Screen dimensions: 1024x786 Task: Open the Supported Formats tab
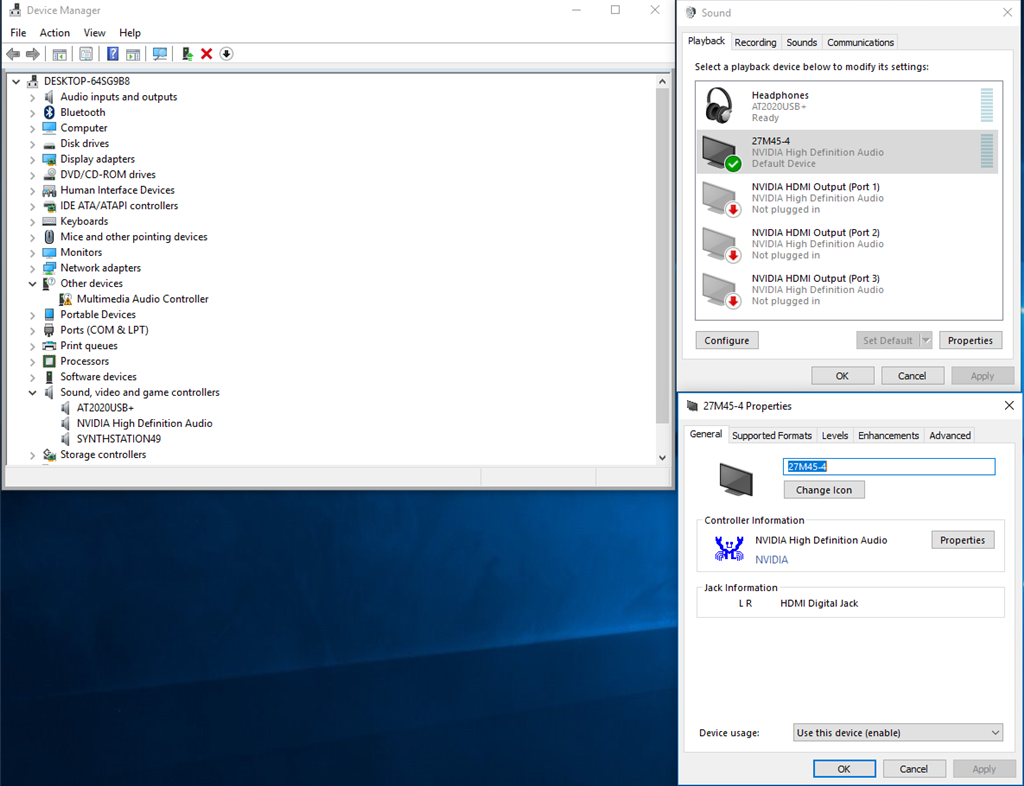pyautogui.click(x=772, y=435)
